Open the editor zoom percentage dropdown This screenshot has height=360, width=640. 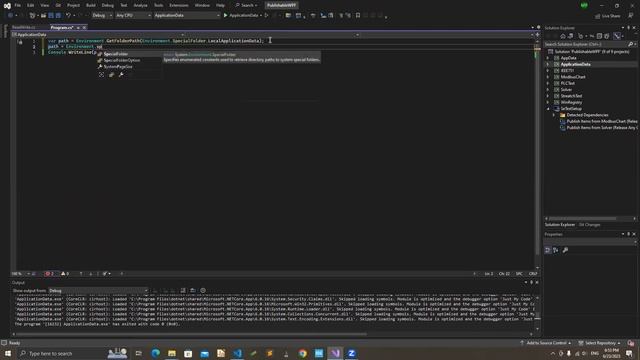click(x=20, y=274)
